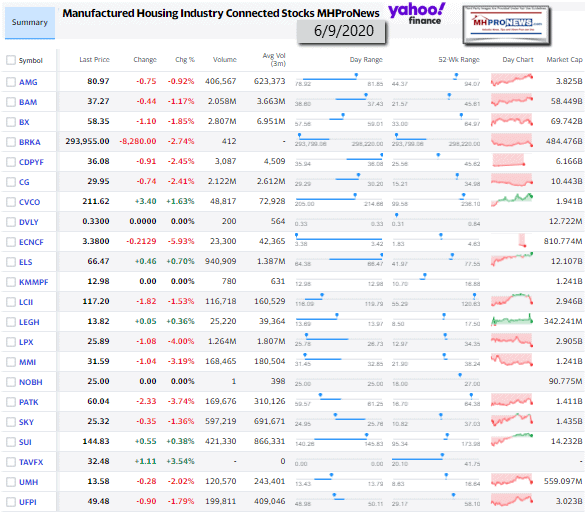Sort by Last Price column header
Screen dimensions: 587x518
(94, 60)
